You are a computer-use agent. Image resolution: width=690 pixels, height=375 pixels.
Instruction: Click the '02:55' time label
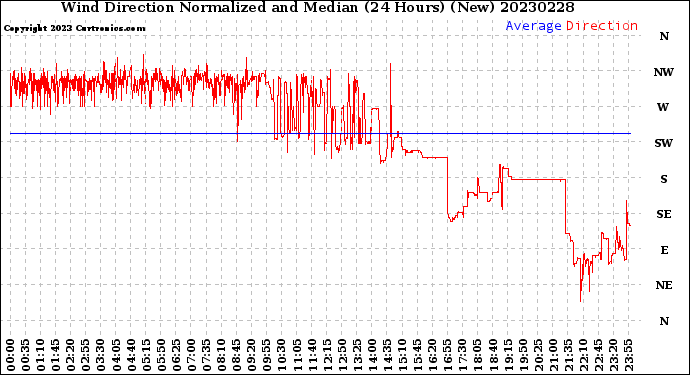click(86, 355)
